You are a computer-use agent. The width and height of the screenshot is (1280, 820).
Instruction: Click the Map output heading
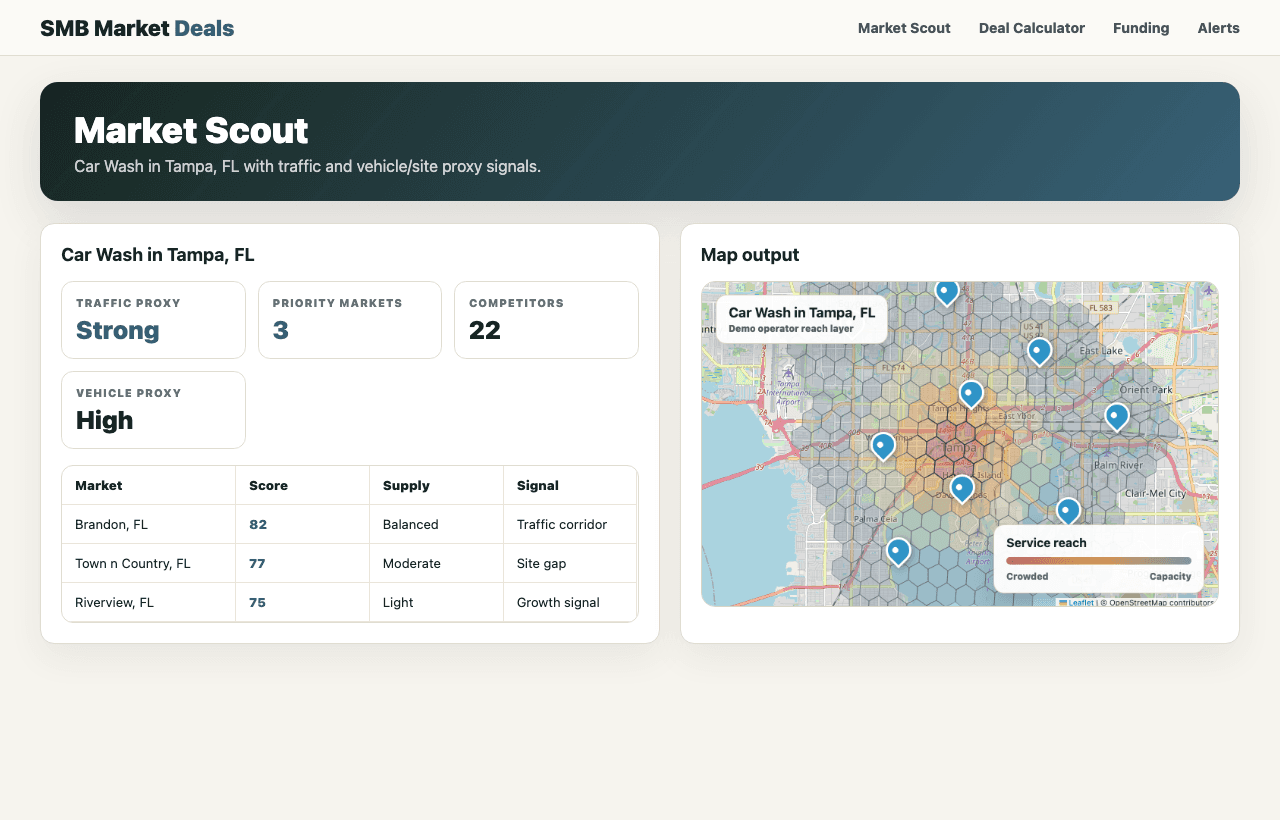point(750,255)
